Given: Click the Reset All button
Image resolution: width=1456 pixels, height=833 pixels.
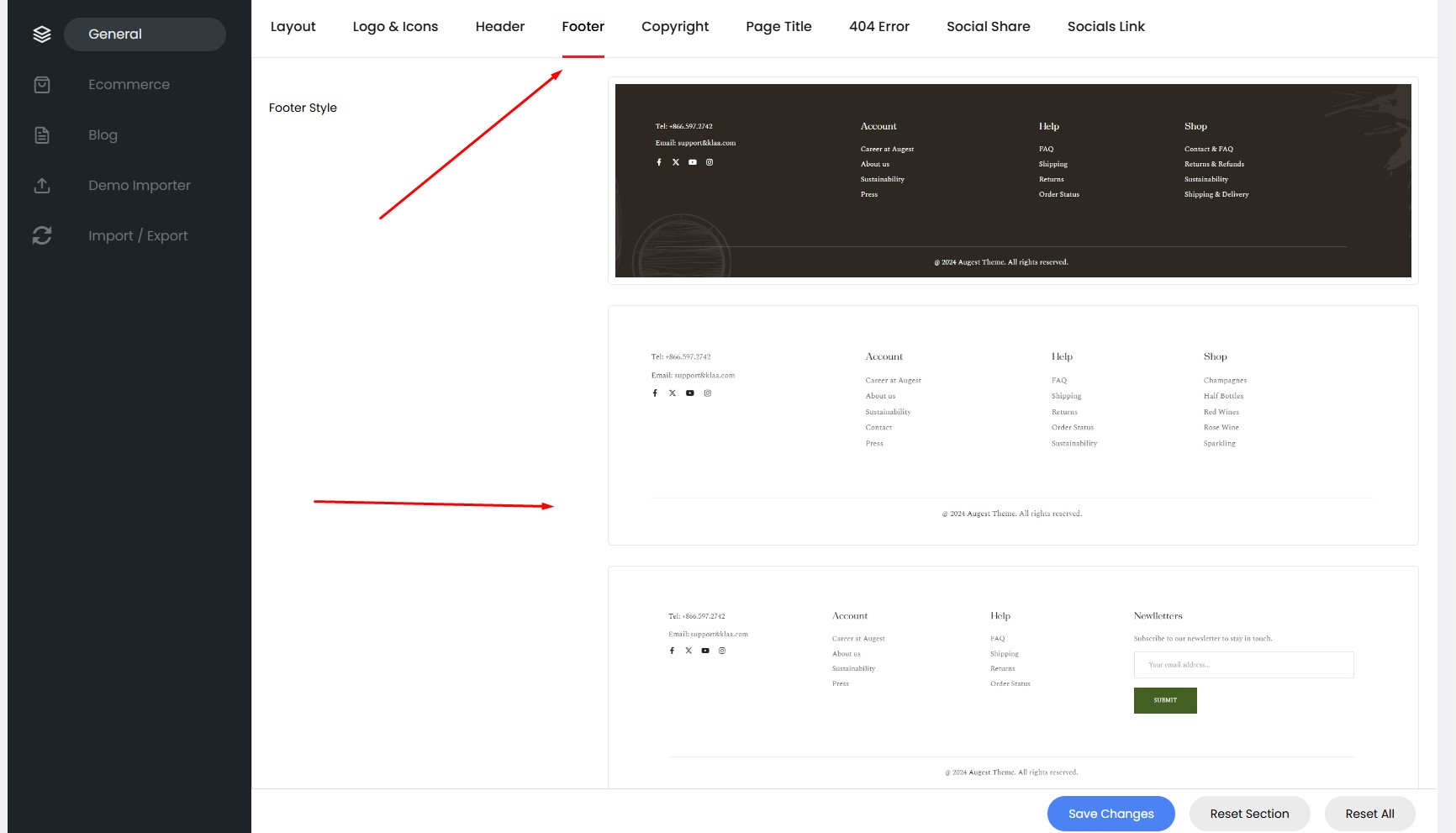Looking at the screenshot, I should 1369,814.
